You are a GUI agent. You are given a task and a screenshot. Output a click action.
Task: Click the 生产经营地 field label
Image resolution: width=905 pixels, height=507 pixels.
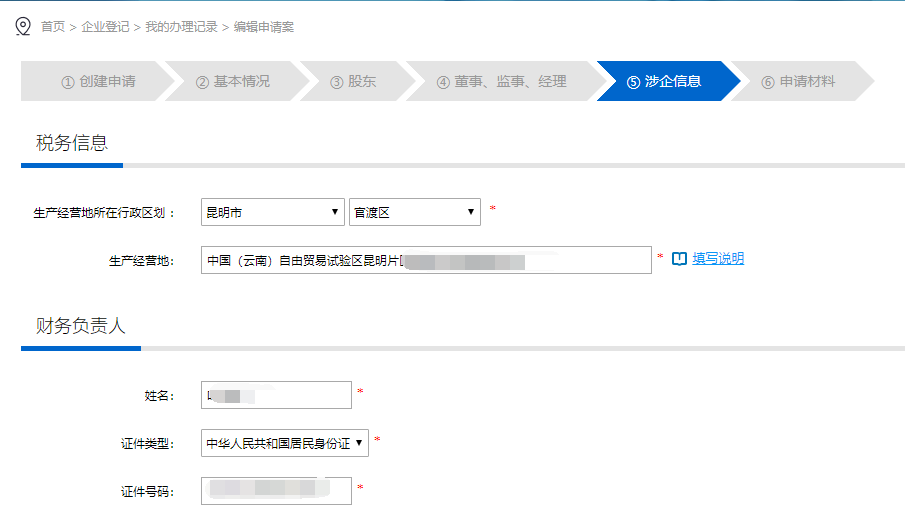pyautogui.click(x=141, y=261)
